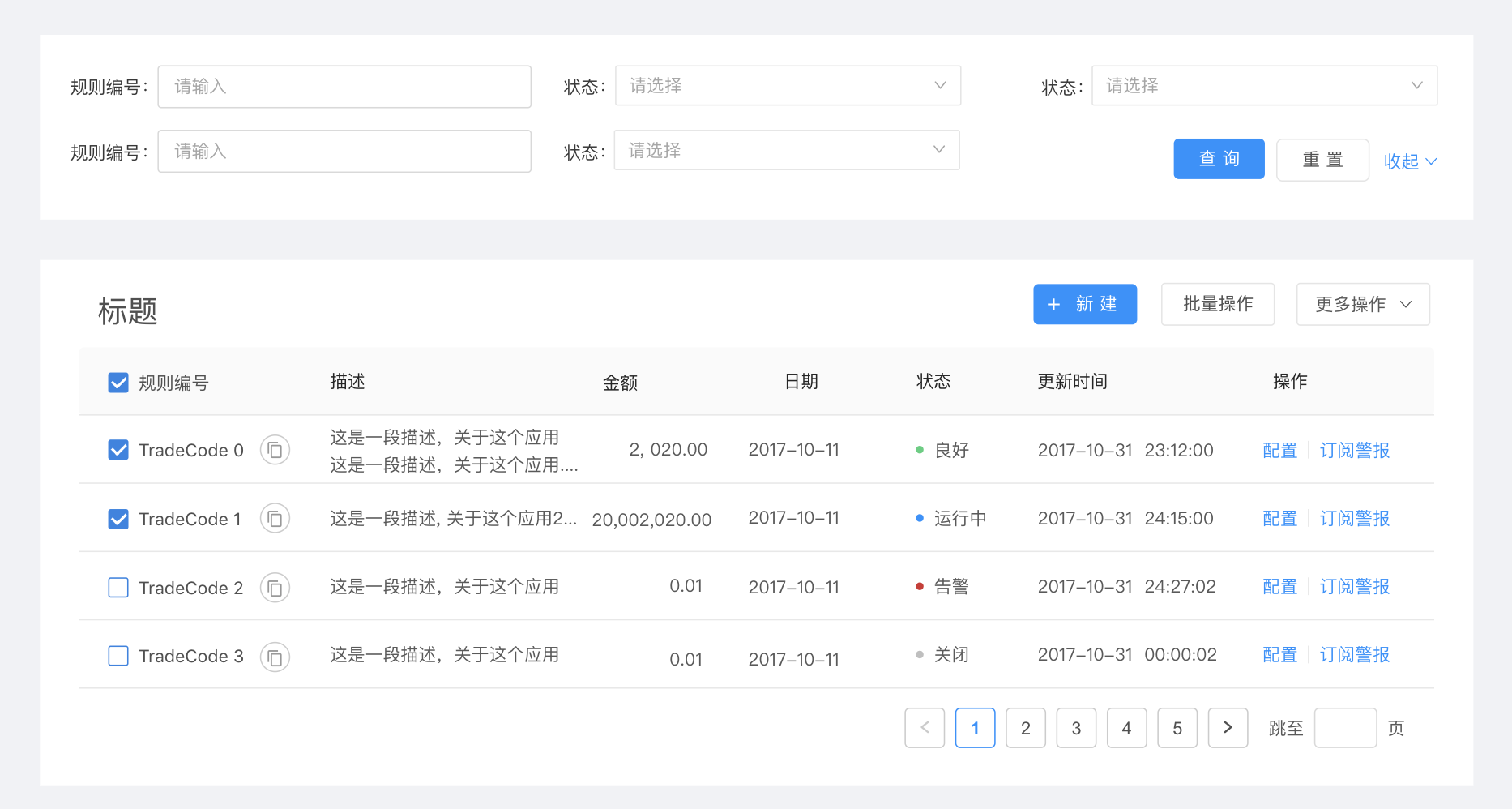Click the 重置 reset button
The image size is (1512, 809).
click(1322, 160)
